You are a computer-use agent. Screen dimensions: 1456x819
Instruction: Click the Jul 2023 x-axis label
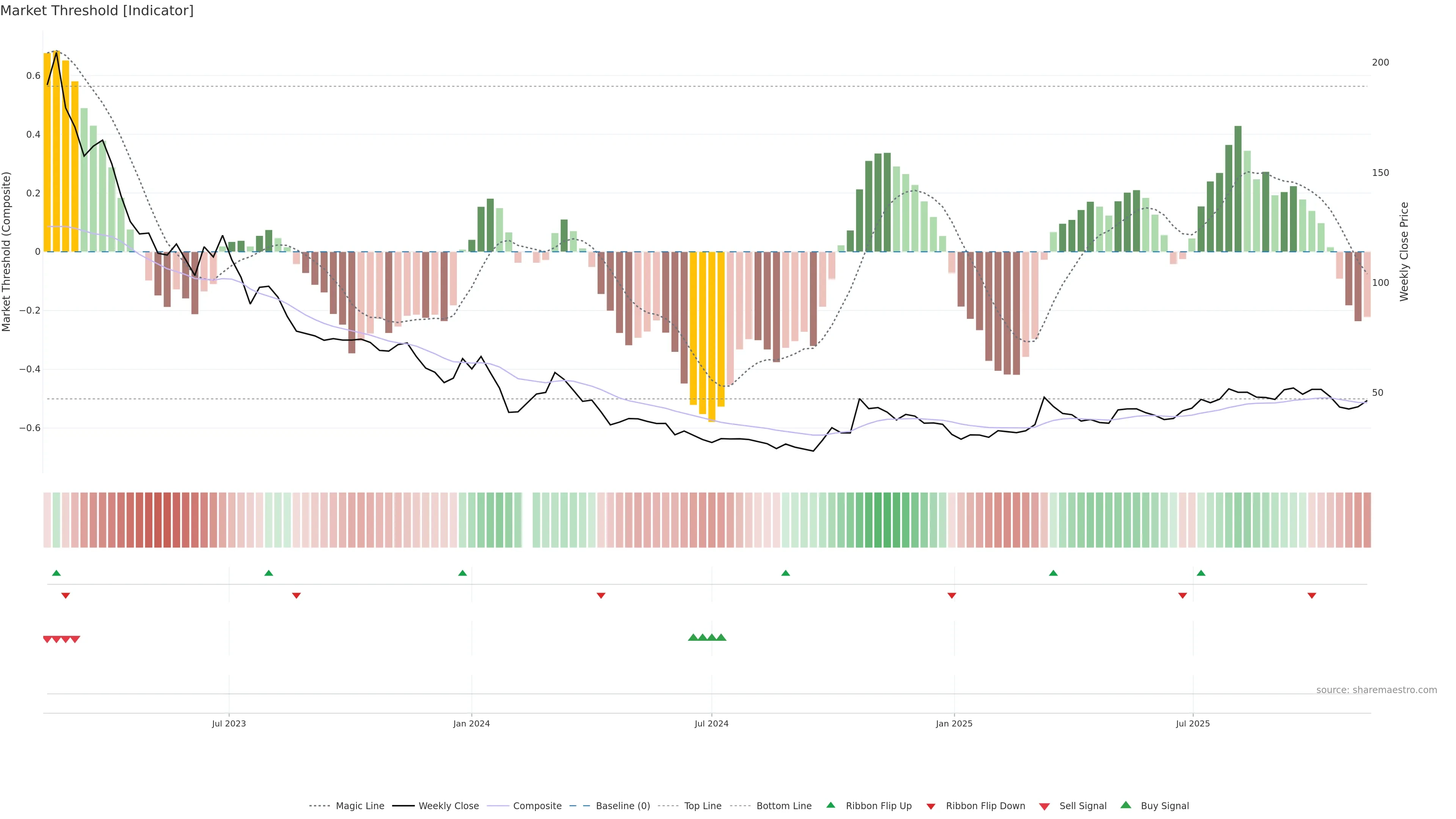click(x=228, y=723)
